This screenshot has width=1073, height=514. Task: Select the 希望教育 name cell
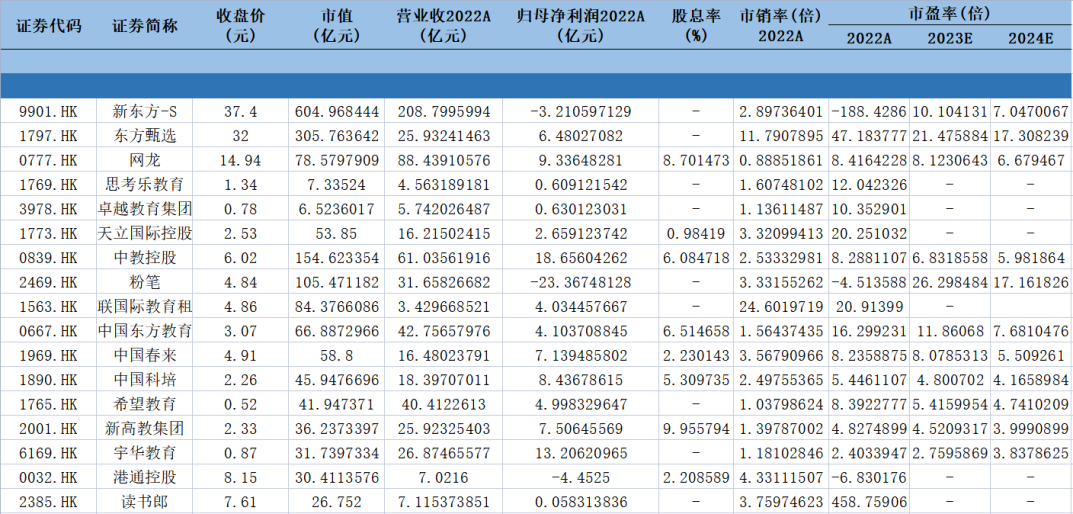click(145, 403)
